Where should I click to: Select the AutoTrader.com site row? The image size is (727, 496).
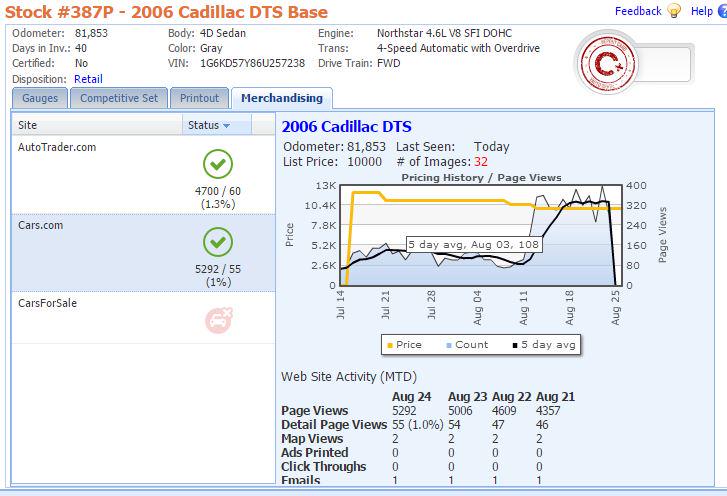point(143,175)
